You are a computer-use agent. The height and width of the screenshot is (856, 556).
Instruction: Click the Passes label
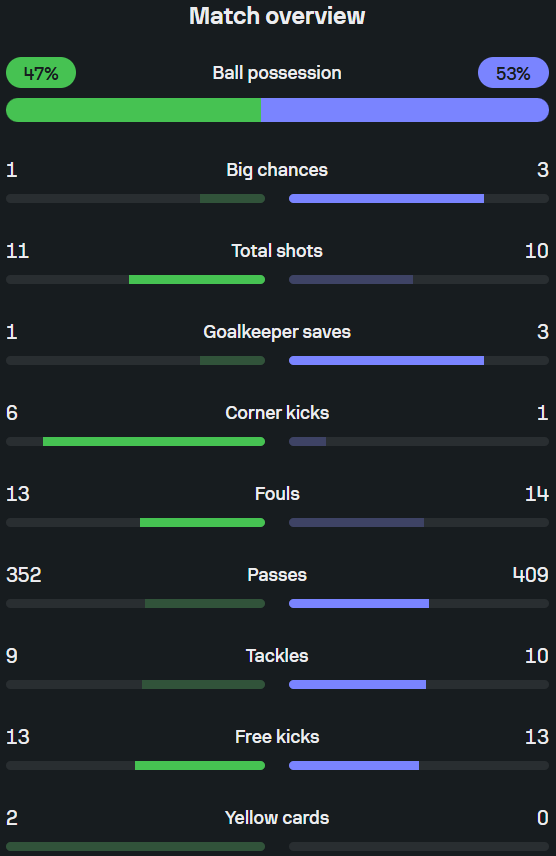tap(277, 575)
